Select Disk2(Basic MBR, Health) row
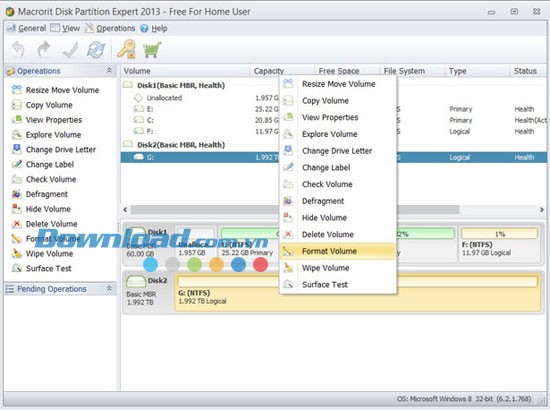 [181, 144]
